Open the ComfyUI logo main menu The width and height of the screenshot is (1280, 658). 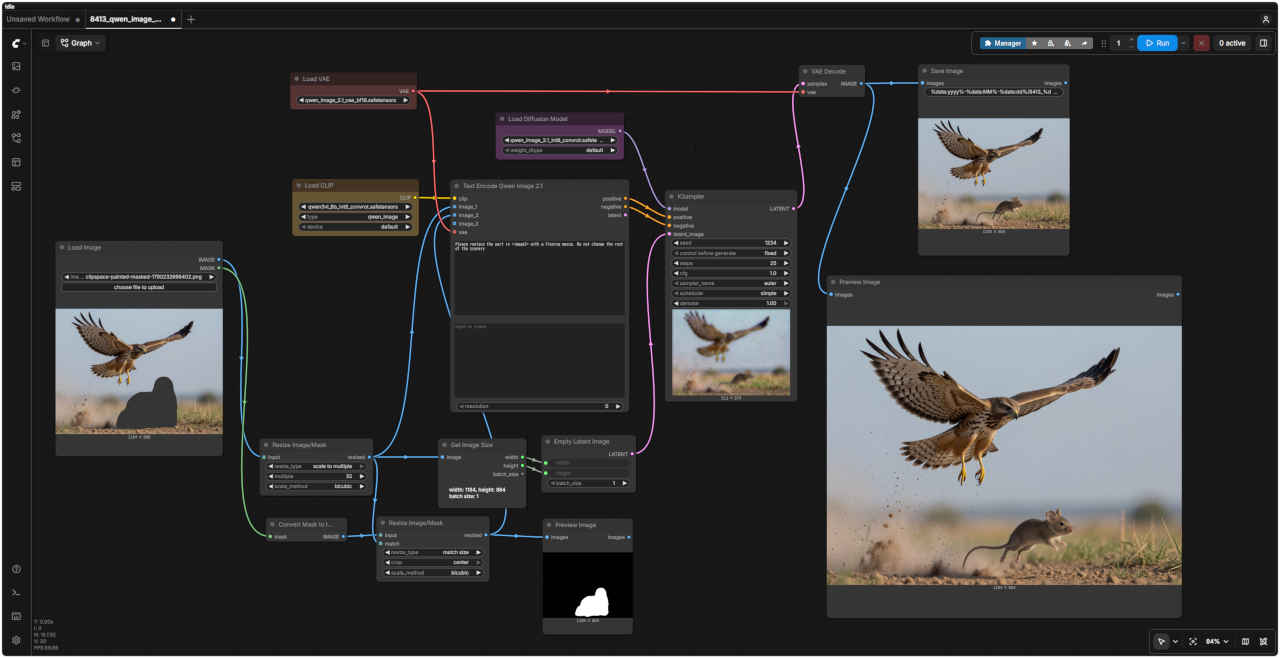[16, 43]
